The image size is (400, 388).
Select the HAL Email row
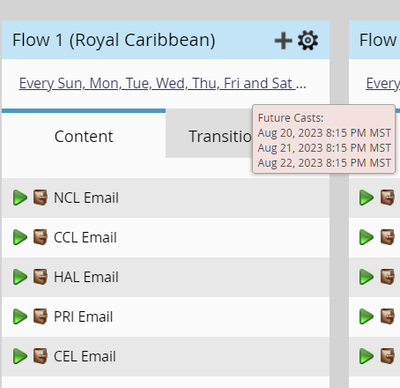[x=166, y=277]
